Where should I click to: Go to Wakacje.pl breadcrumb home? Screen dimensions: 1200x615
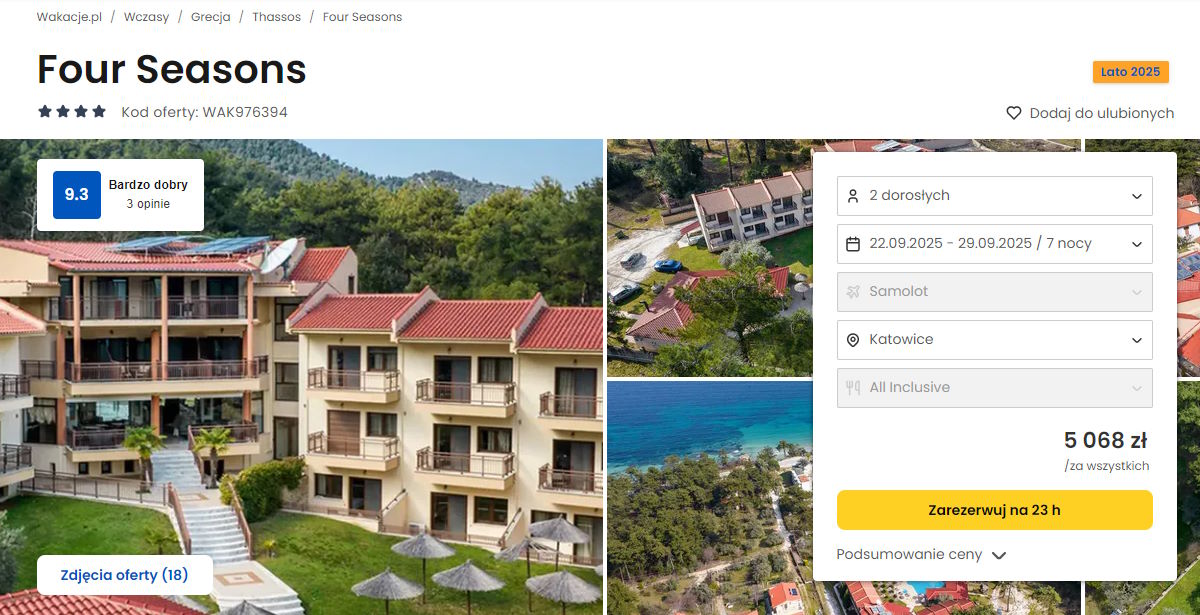(69, 17)
